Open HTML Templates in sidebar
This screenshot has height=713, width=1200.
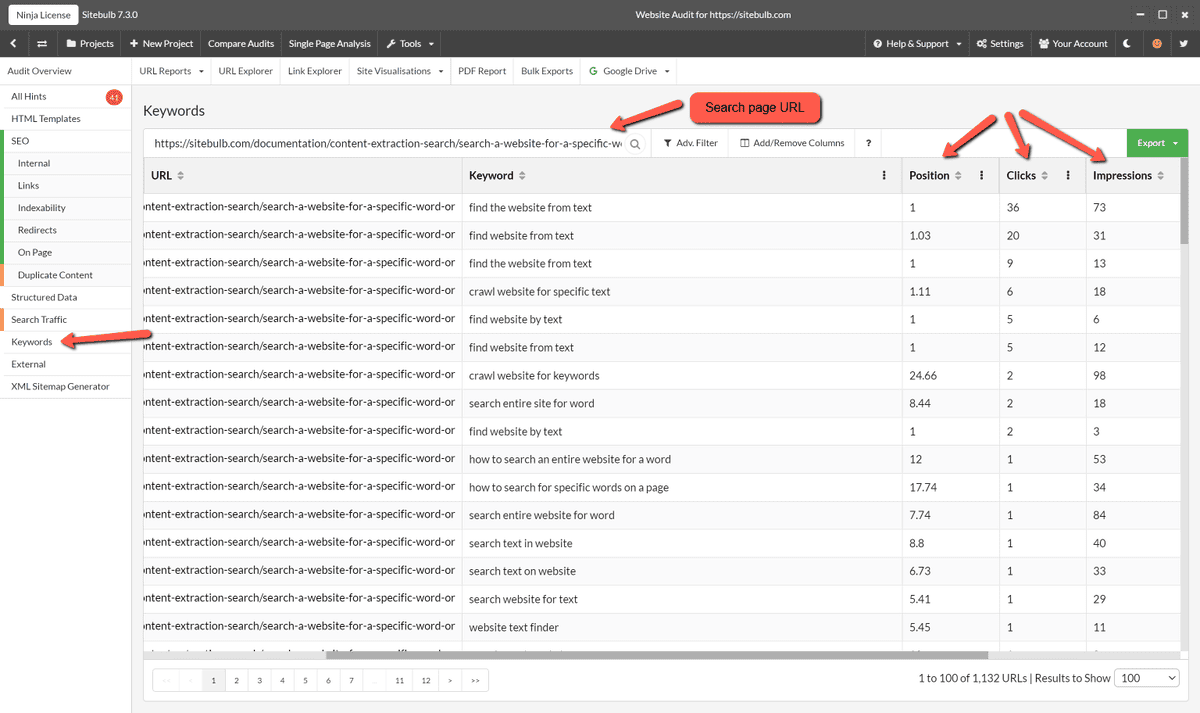(x=46, y=119)
